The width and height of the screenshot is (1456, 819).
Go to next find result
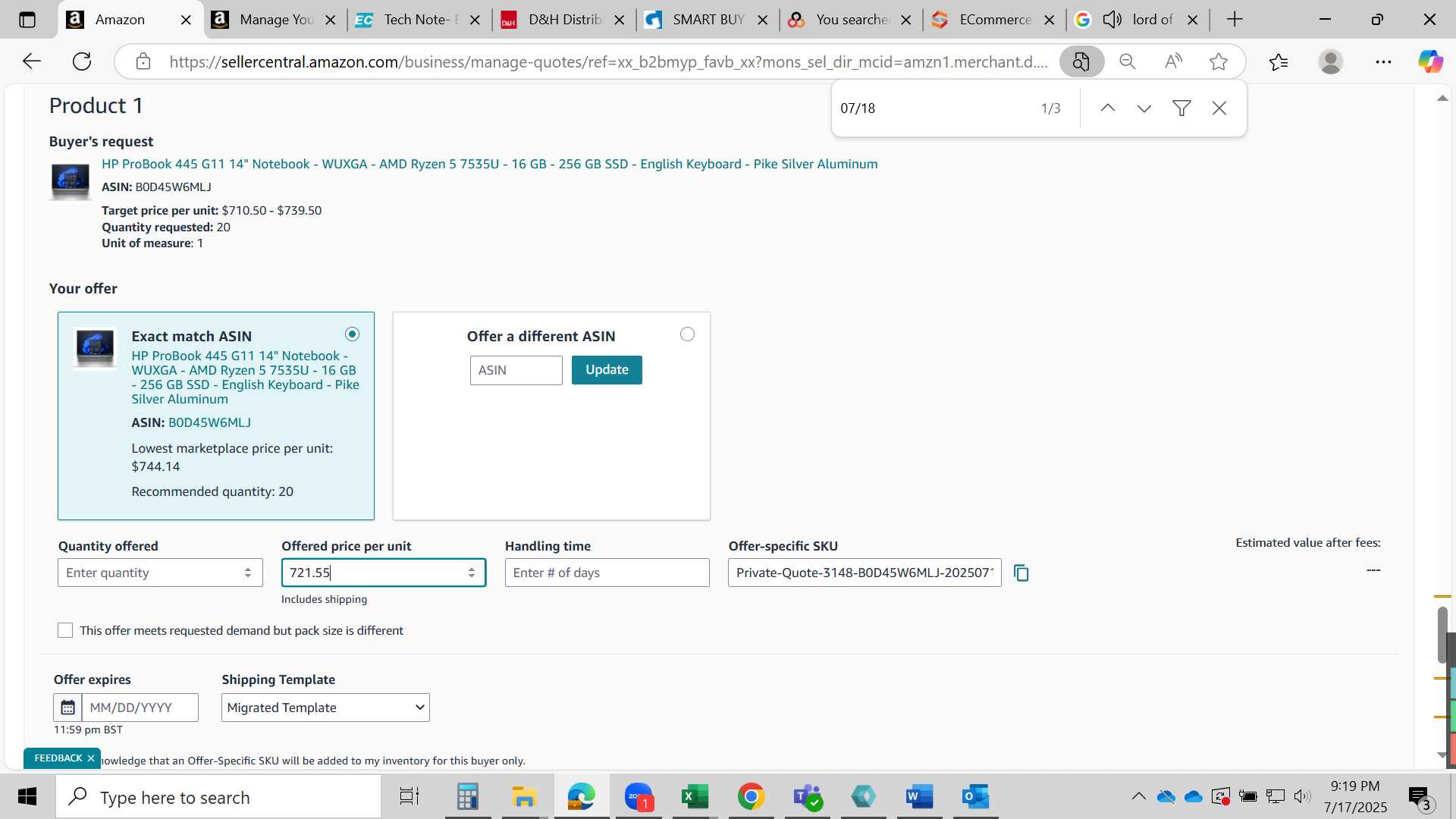tap(1144, 108)
